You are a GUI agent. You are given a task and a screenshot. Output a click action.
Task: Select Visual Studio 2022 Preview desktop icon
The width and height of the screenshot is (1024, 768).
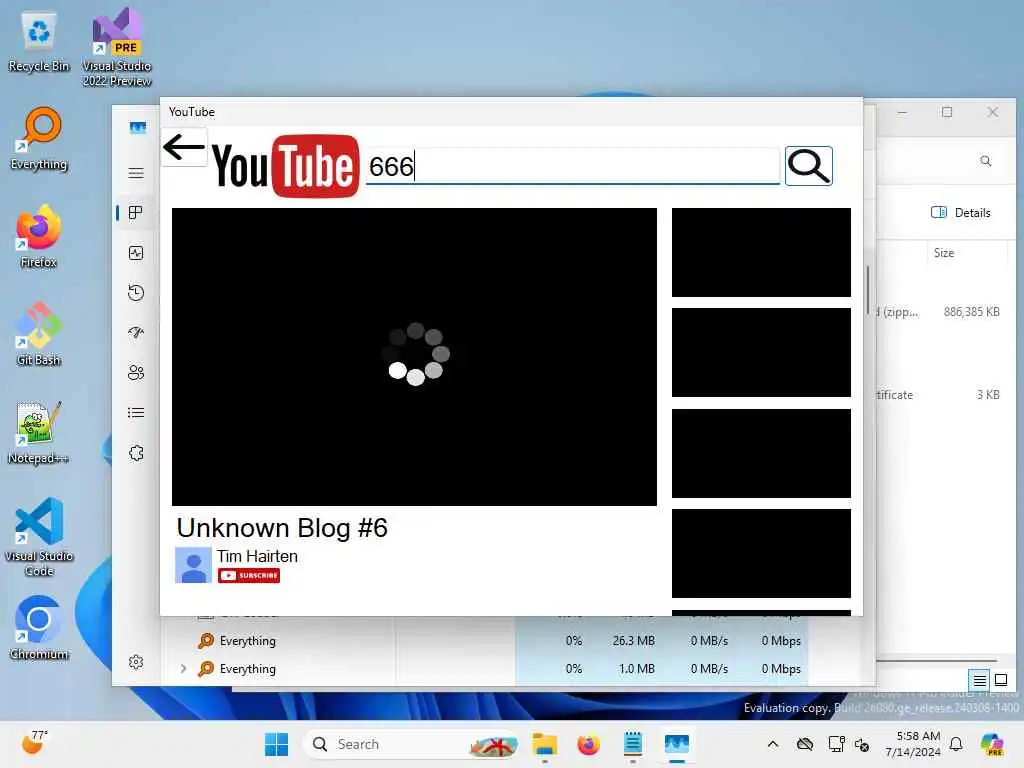click(117, 48)
